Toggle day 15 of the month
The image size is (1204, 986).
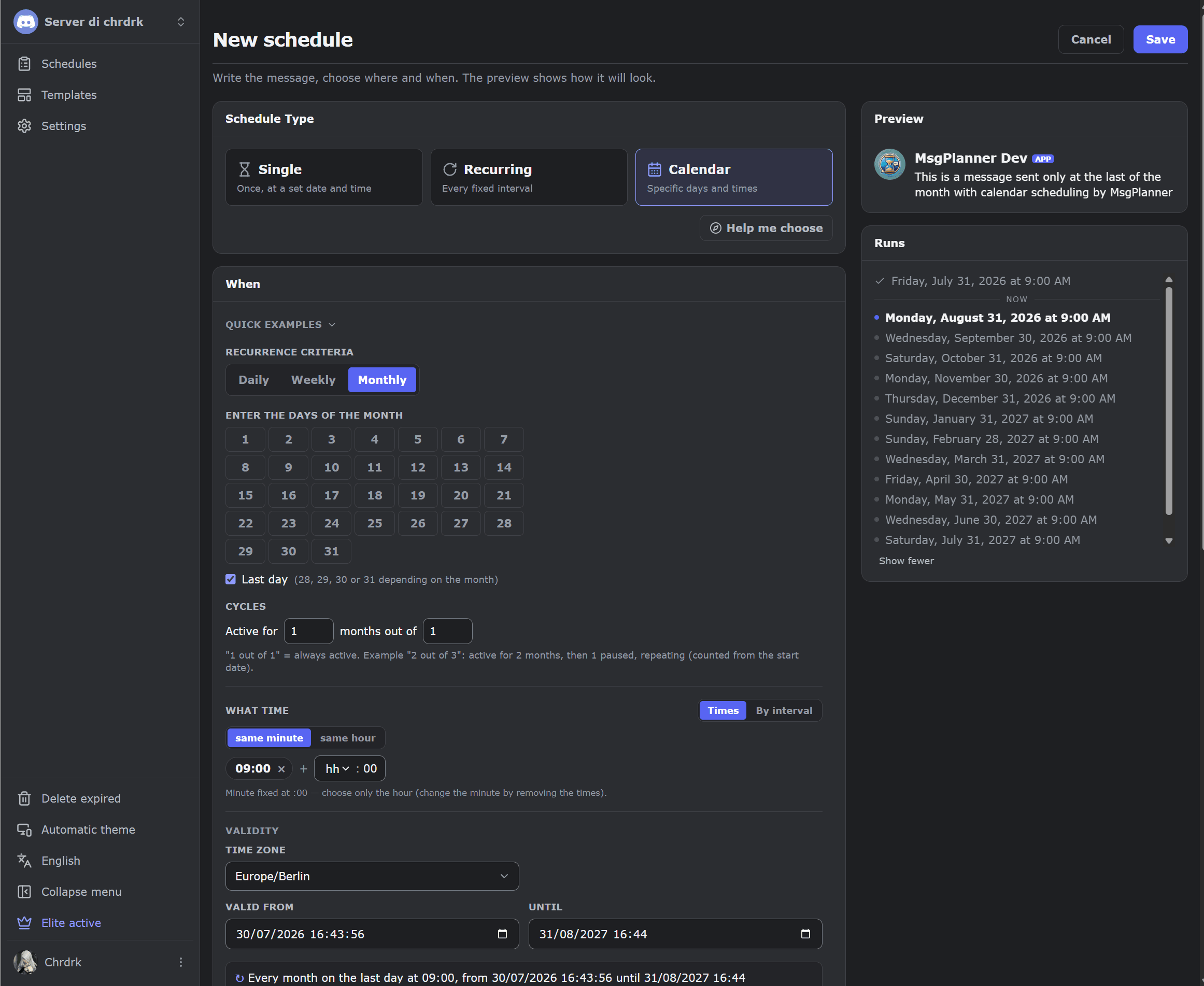246,495
